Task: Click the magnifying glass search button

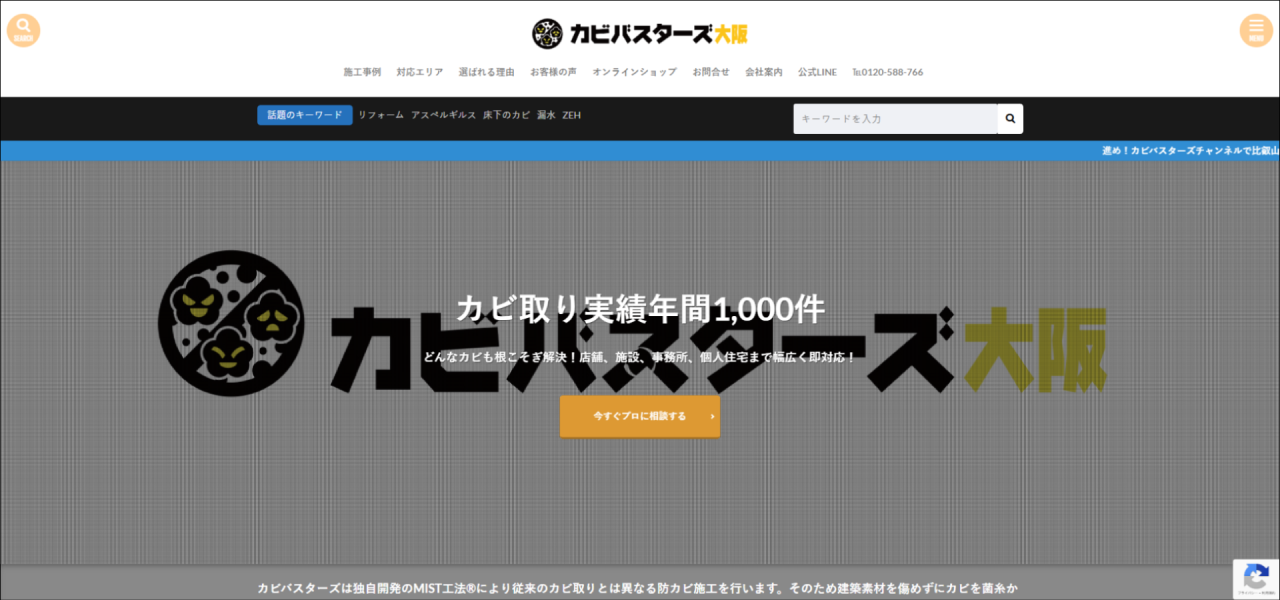Action: [1009, 118]
